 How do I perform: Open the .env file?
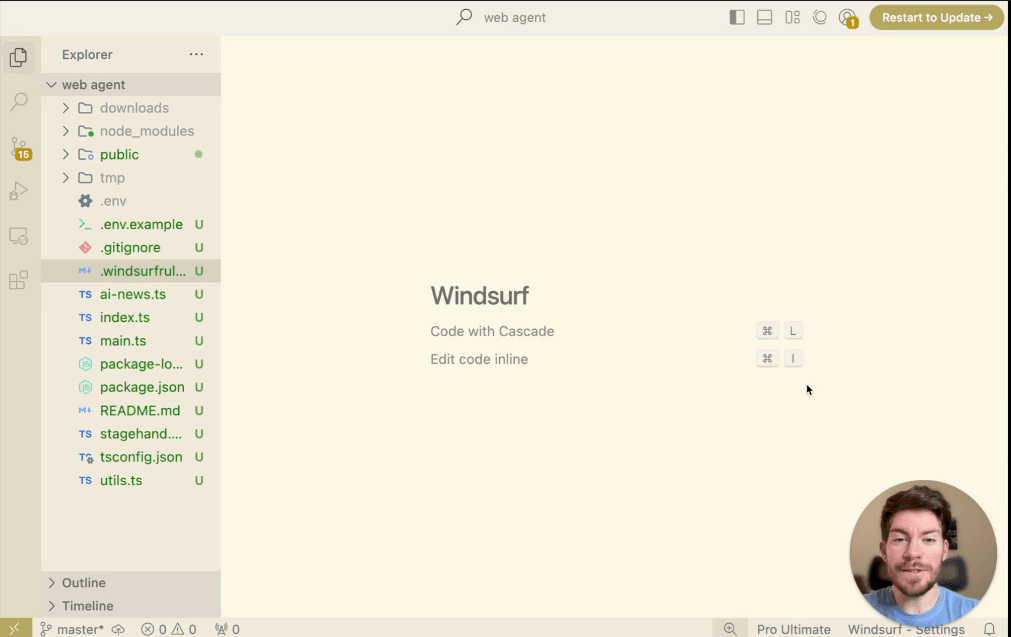tap(131, 201)
